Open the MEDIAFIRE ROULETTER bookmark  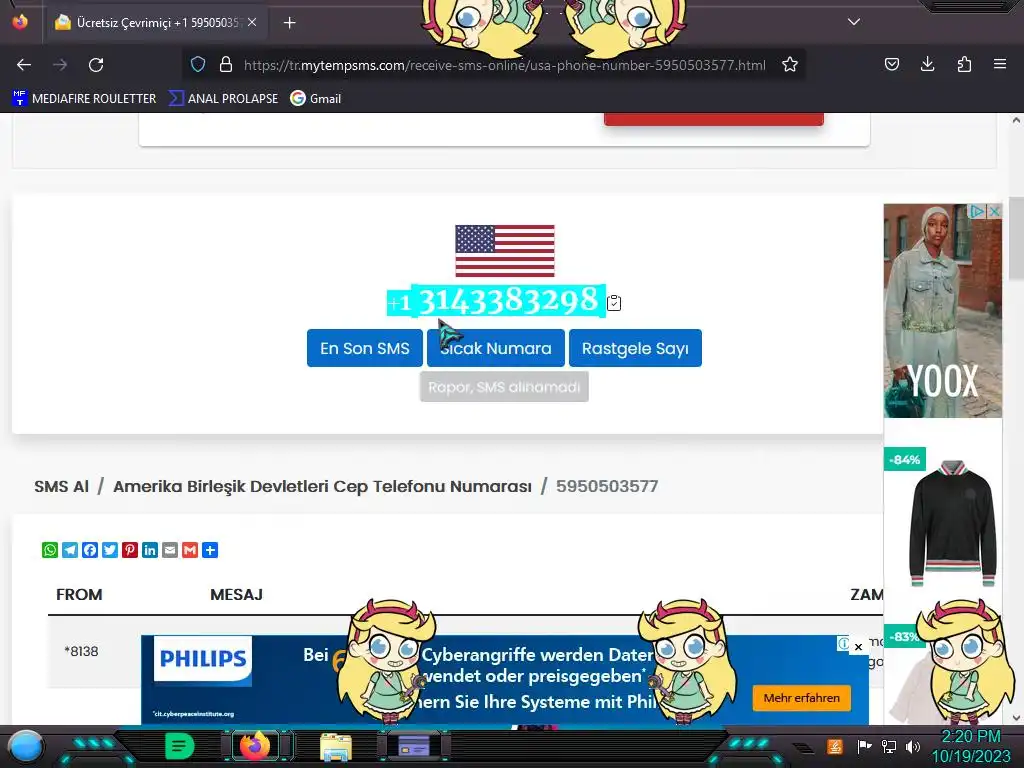tap(84, 99)
